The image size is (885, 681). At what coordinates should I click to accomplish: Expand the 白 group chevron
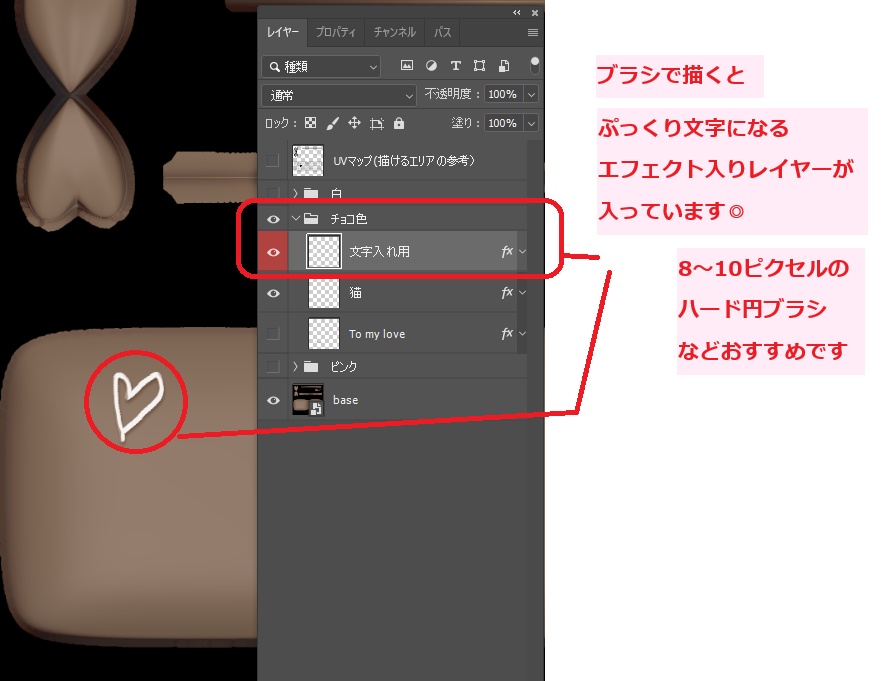pos(295,193)
